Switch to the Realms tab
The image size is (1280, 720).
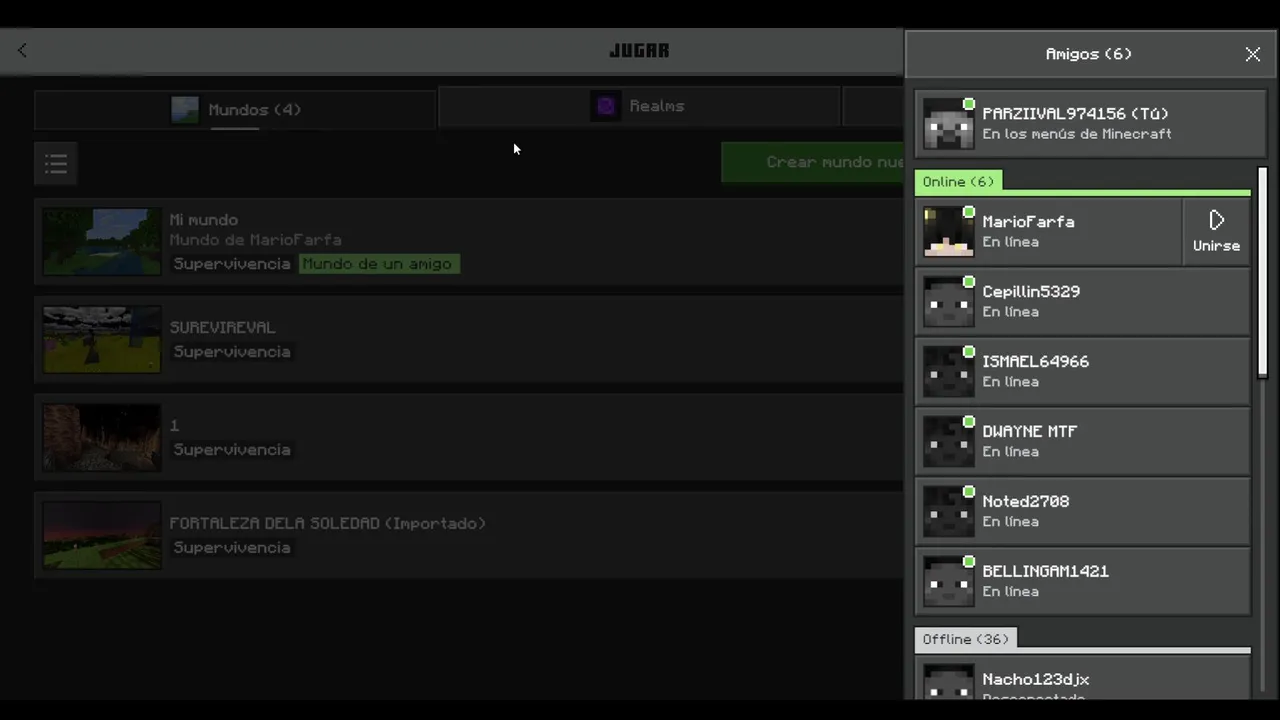click(x=639, y=106)
